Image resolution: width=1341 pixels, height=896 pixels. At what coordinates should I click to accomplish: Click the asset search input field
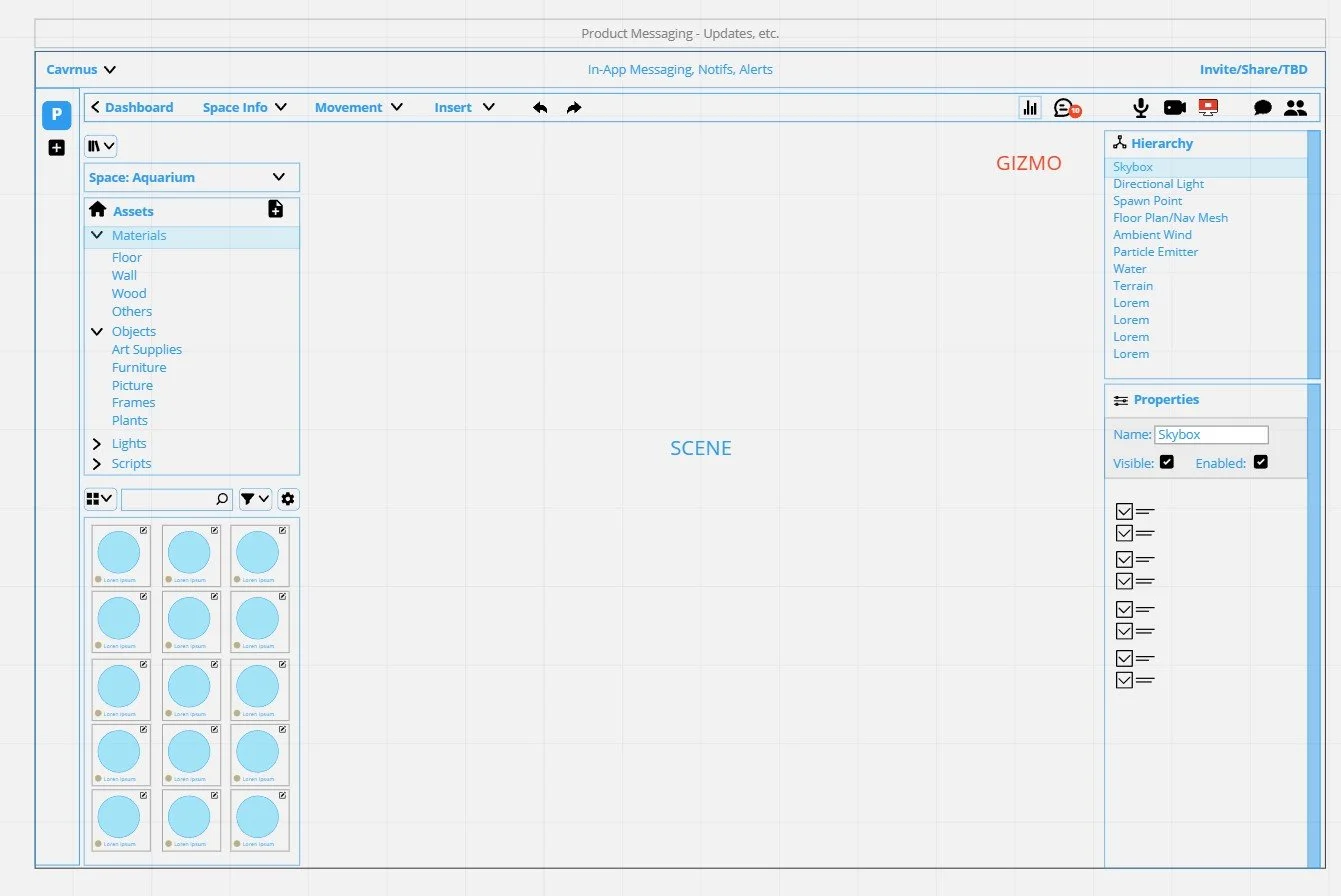pos(176,499)
